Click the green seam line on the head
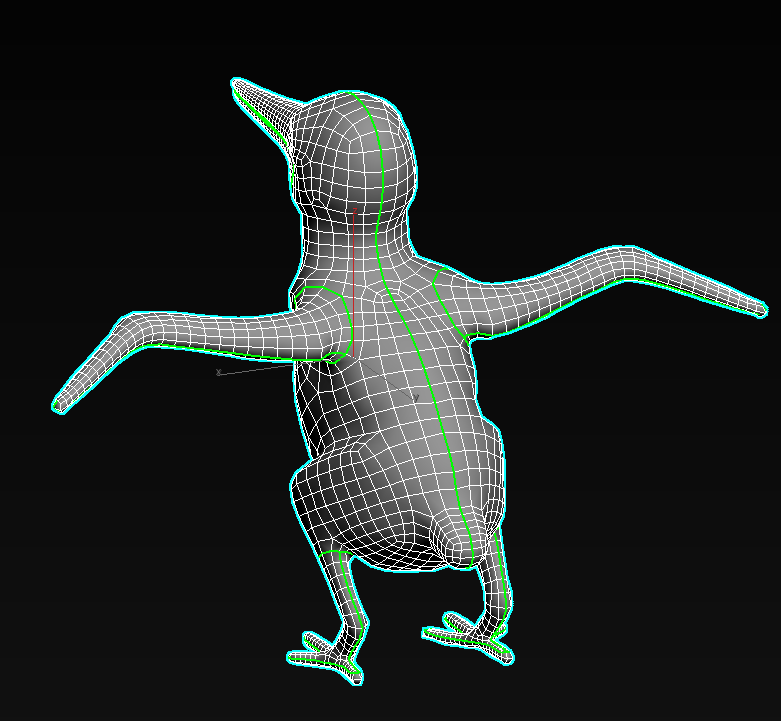781x721 pixels. click(380, 149)
